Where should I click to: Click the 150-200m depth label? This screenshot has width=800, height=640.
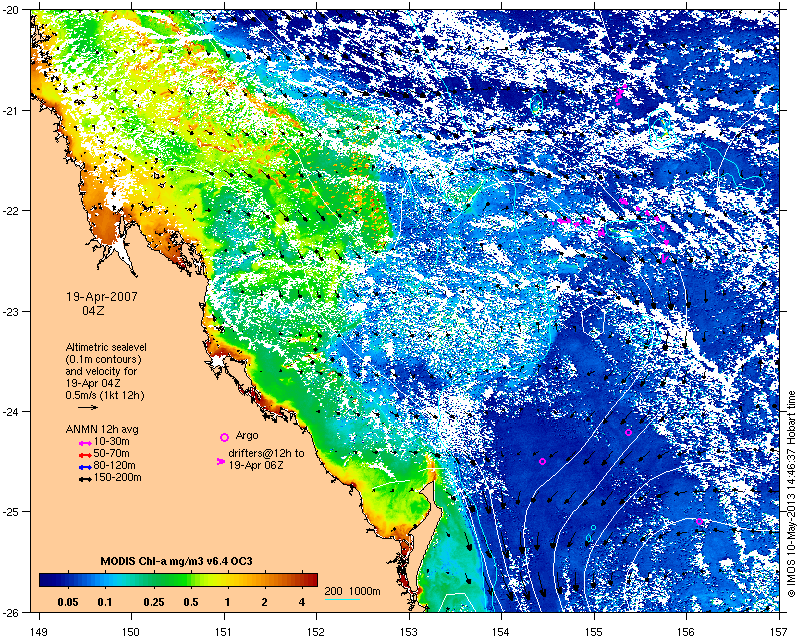[x=117, y=478]
